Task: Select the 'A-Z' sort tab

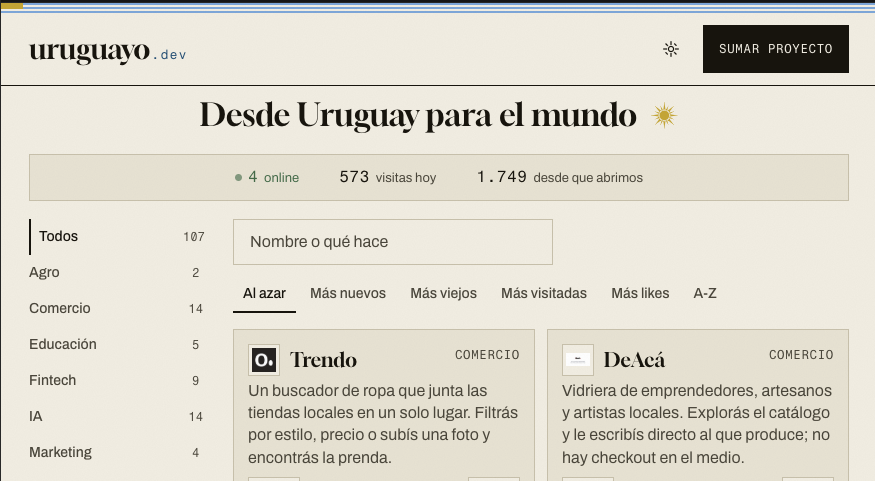Action: 705,294
